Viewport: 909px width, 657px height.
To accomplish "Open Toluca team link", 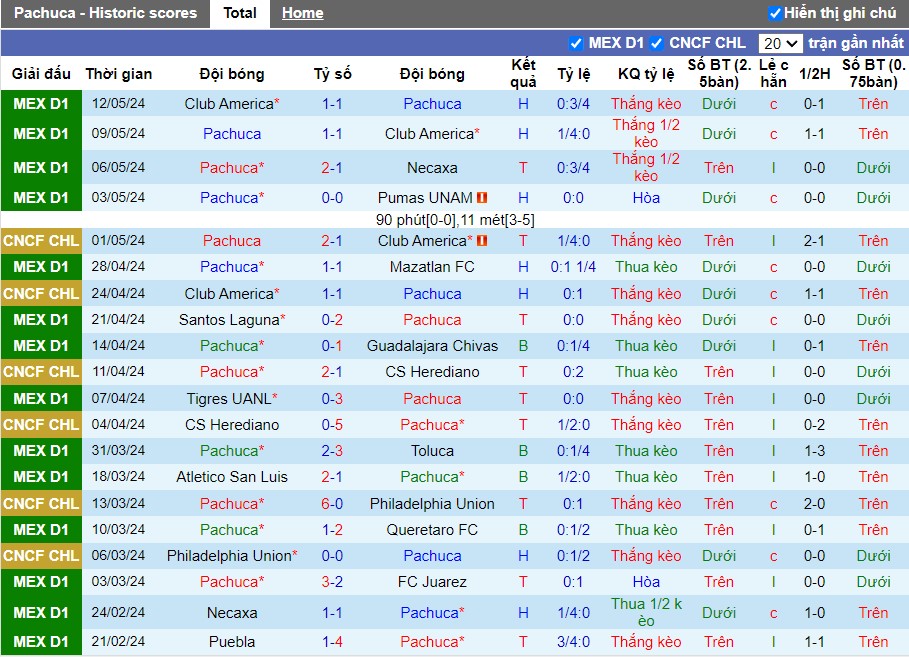I will tap(432, 451).
